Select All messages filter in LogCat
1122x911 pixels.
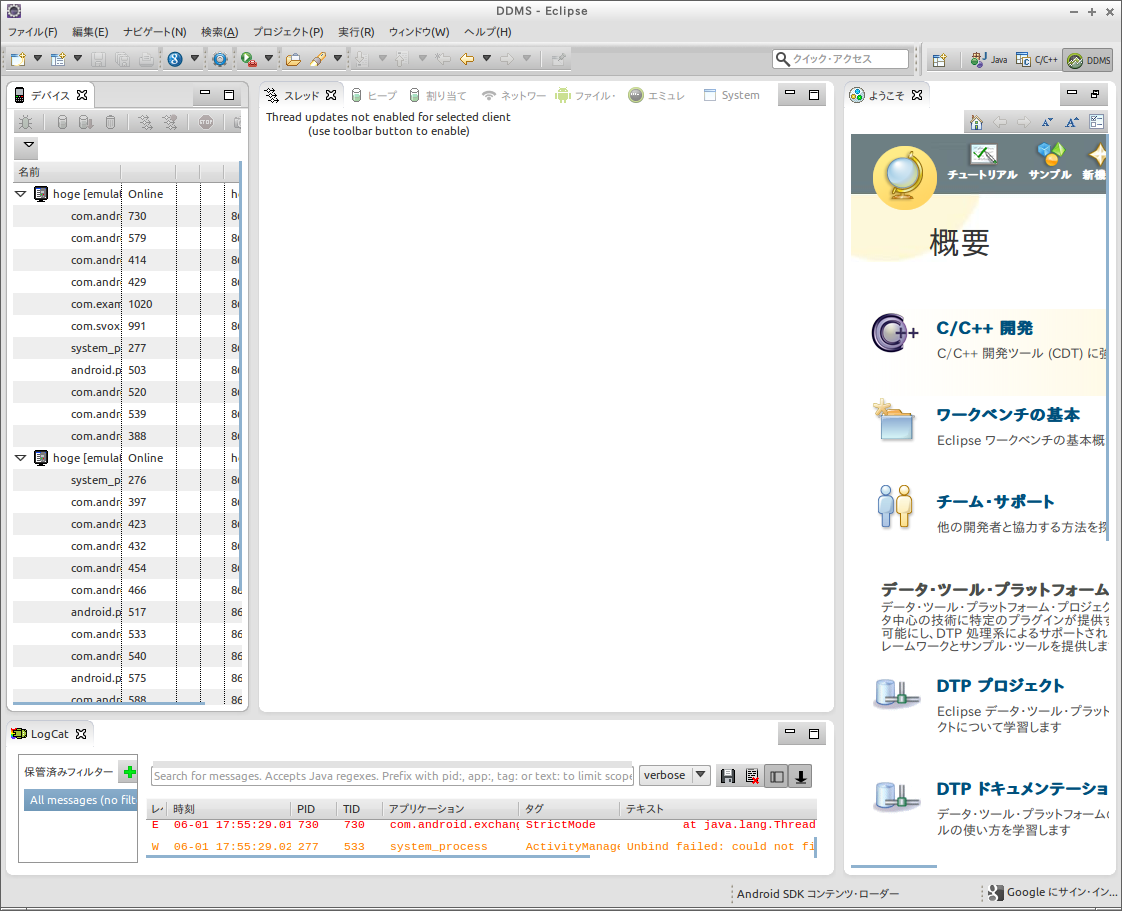[79, 800]
